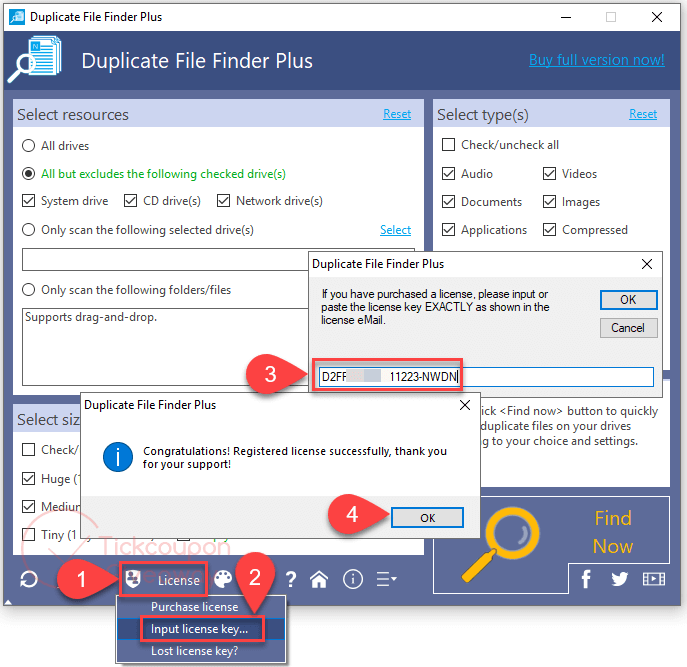Toggle Check/uncheck all types checkbox
The height and width of the screenshot is (667, 687).
(x=448, y=145)
